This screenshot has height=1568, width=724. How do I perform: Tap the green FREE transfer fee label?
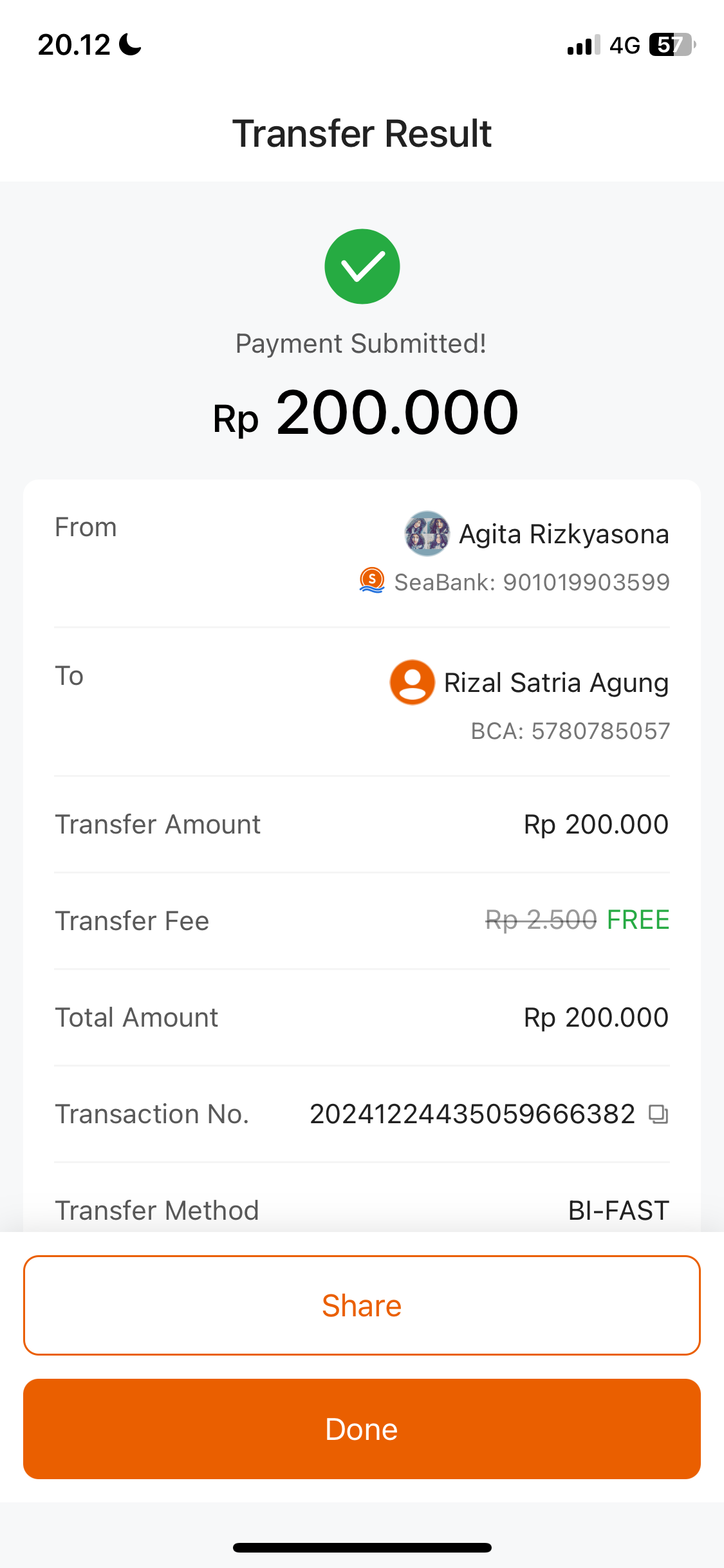(x=638, y=920)
